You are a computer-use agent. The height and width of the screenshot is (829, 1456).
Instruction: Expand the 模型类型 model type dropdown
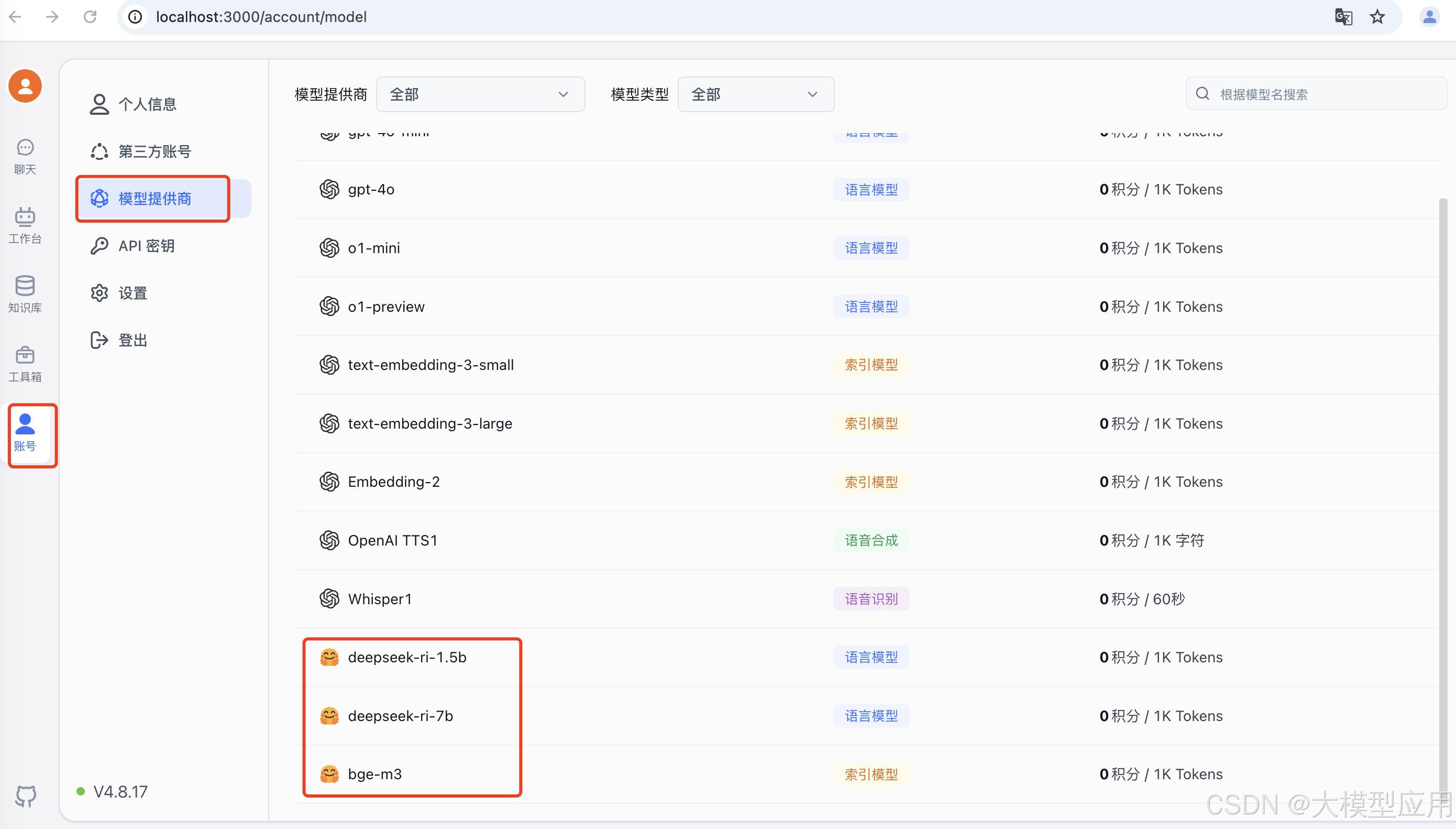point(755,94)
